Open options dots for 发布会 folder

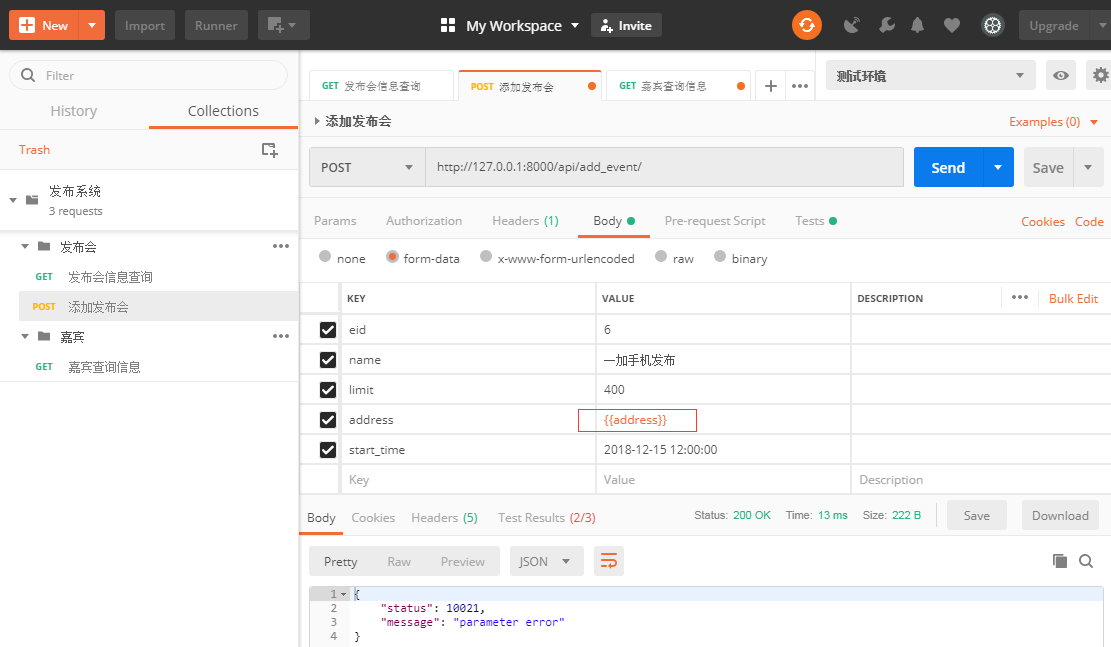pos(281,246)
